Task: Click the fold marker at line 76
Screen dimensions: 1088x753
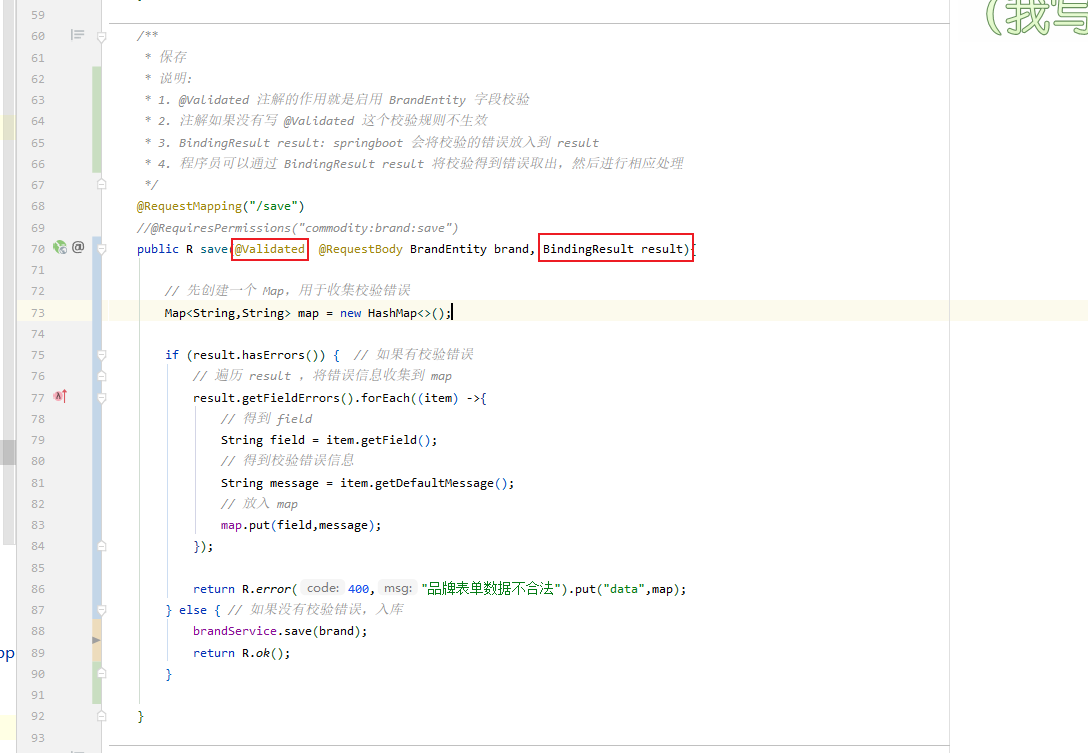Action: 101,376
